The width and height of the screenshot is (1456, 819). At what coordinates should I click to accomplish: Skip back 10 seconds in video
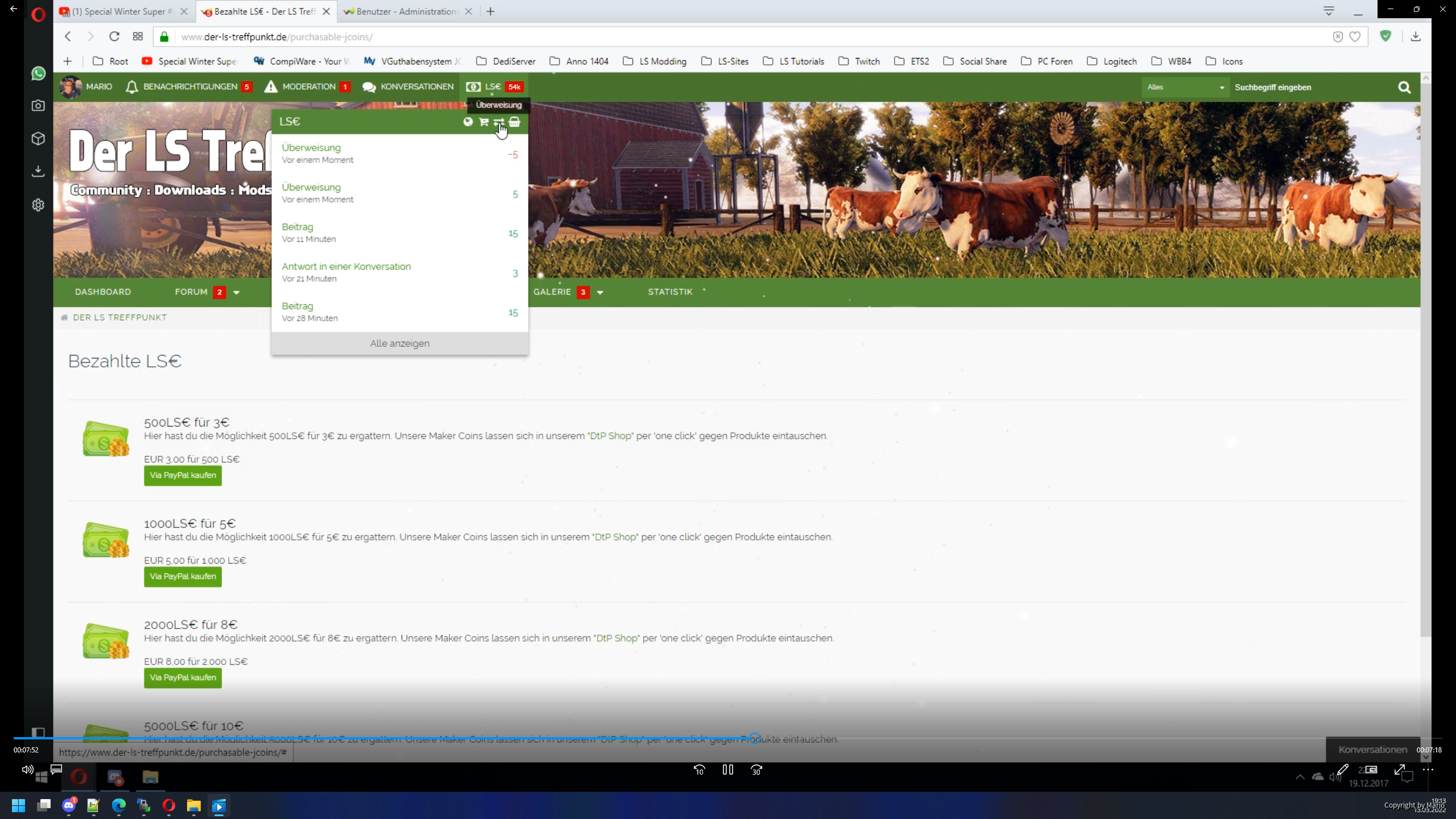tap(700, 770)
